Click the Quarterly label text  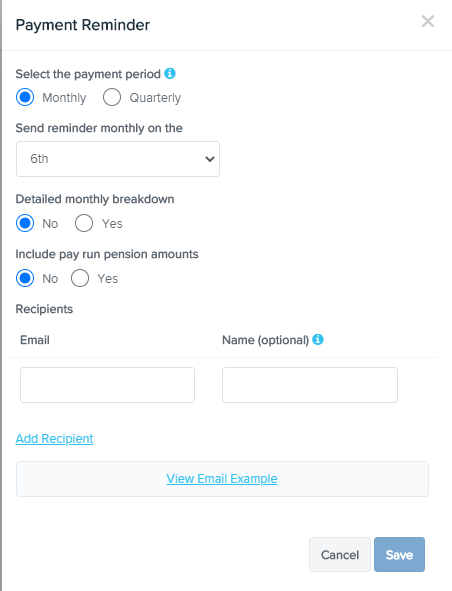click(155, 98)
